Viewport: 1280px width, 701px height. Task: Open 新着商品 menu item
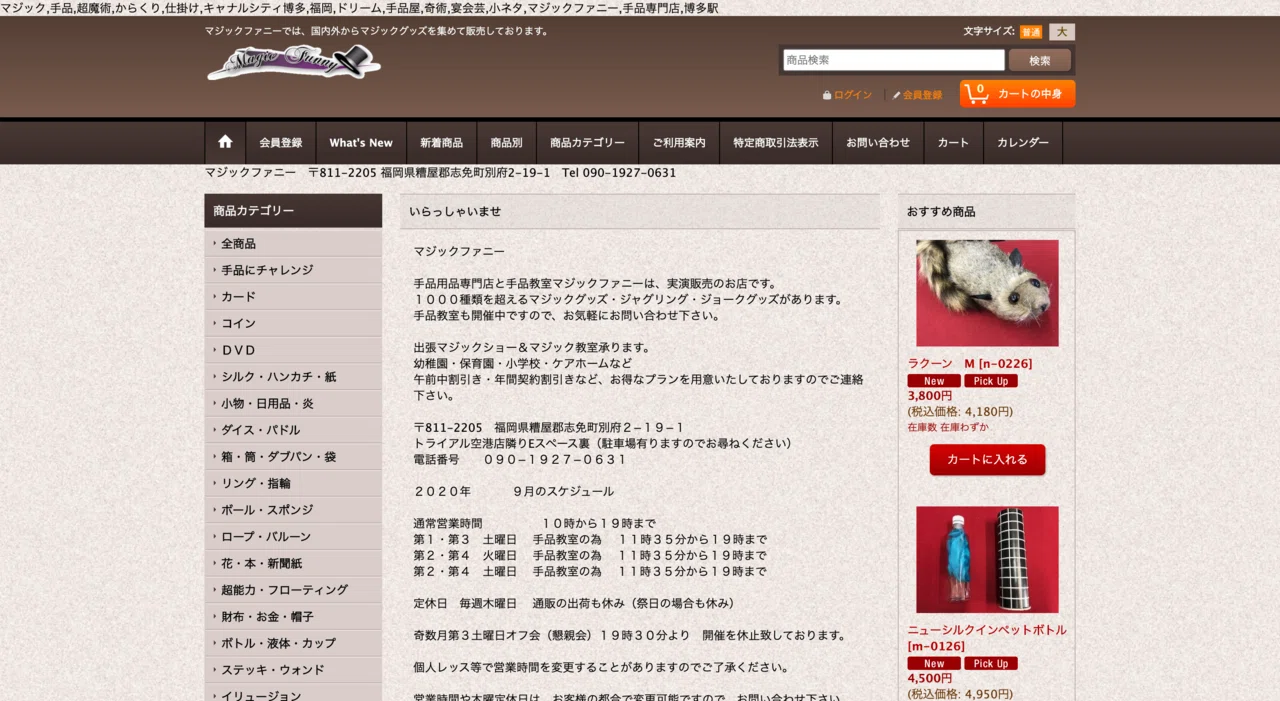pos(441,143)
